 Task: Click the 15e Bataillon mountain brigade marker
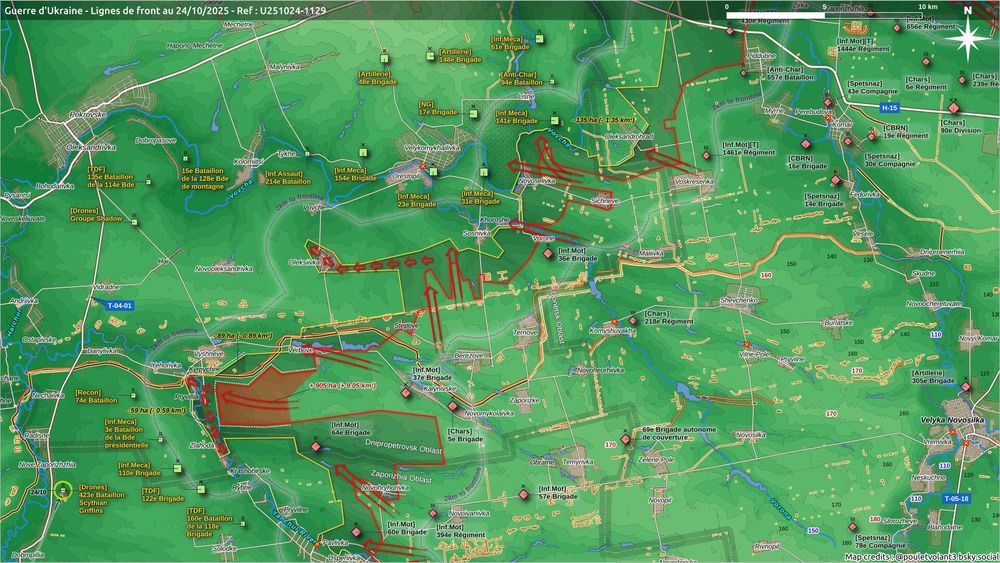(x=186, y=158)
